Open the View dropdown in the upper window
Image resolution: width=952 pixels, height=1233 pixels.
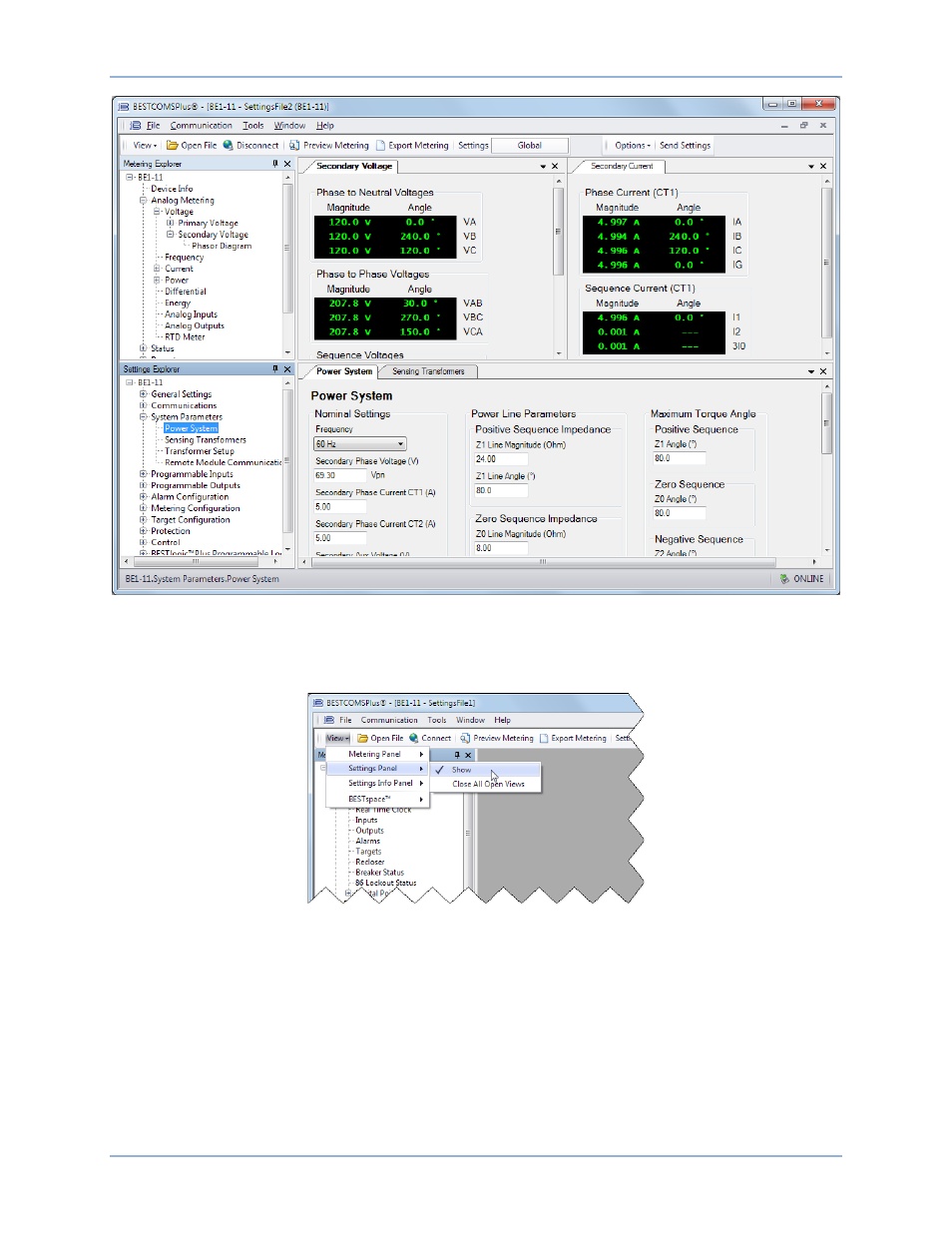tap(145, 146)
